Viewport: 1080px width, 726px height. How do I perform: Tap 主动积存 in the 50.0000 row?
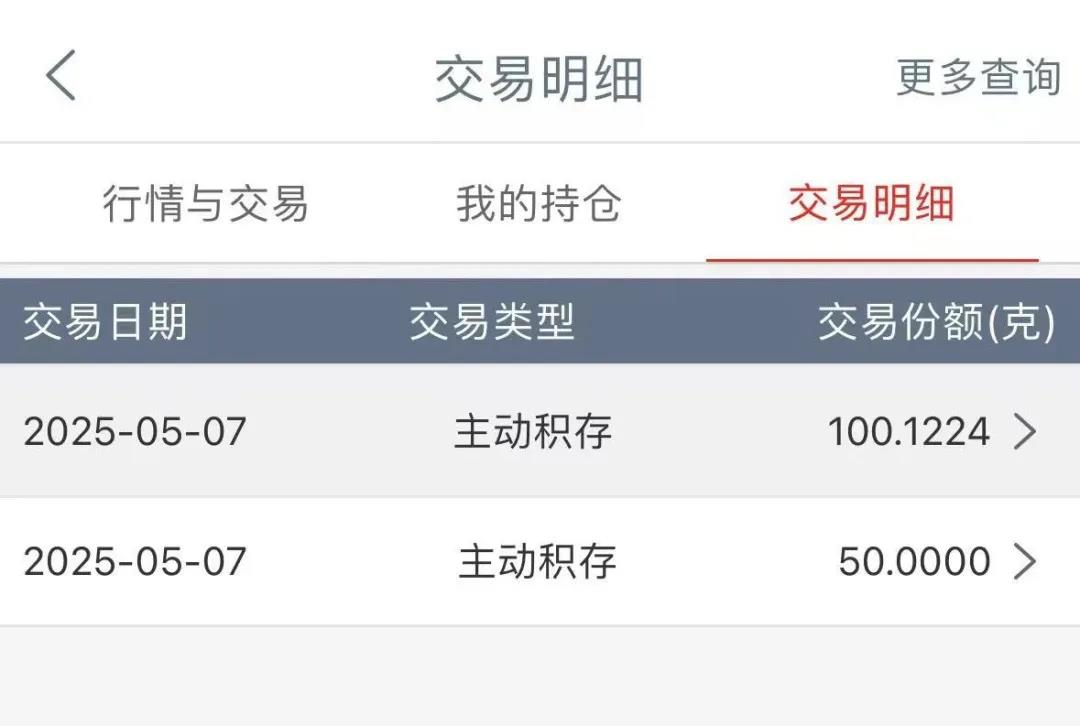(x=537, y=561)
